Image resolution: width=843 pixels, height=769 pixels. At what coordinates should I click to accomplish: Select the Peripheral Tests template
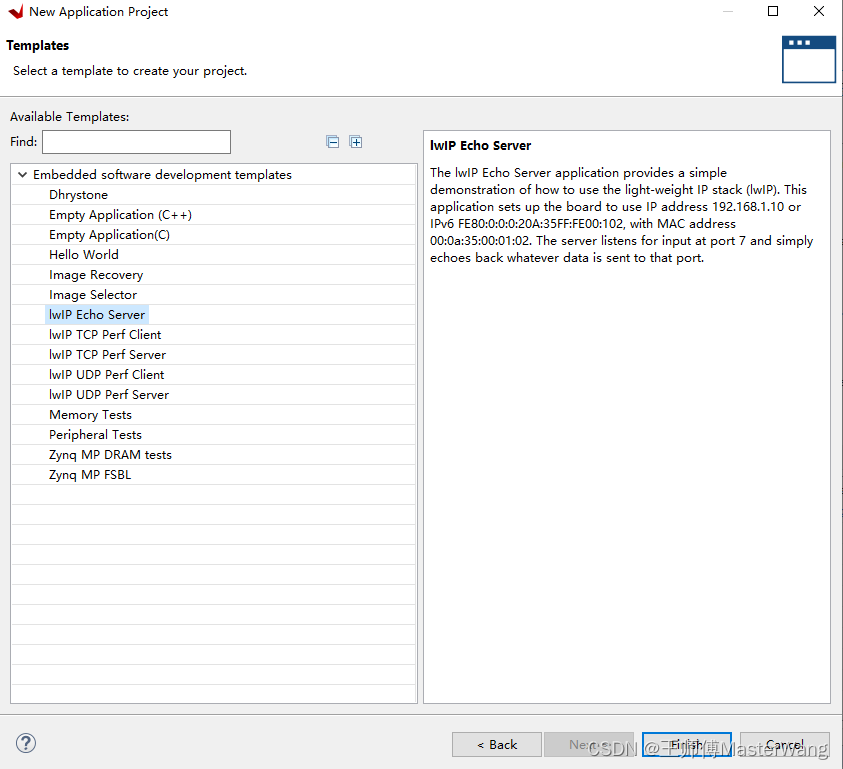click(96, 435)
